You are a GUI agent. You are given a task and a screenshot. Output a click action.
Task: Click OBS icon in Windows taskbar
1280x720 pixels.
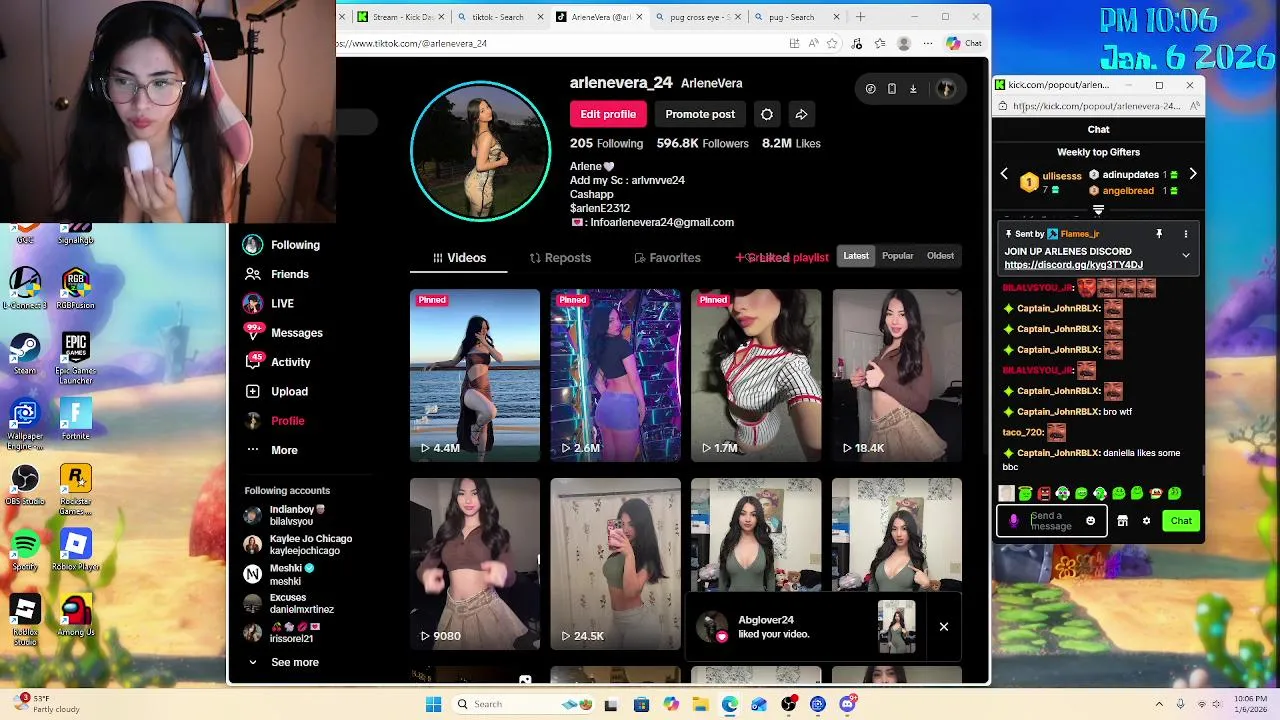point(789,704)
